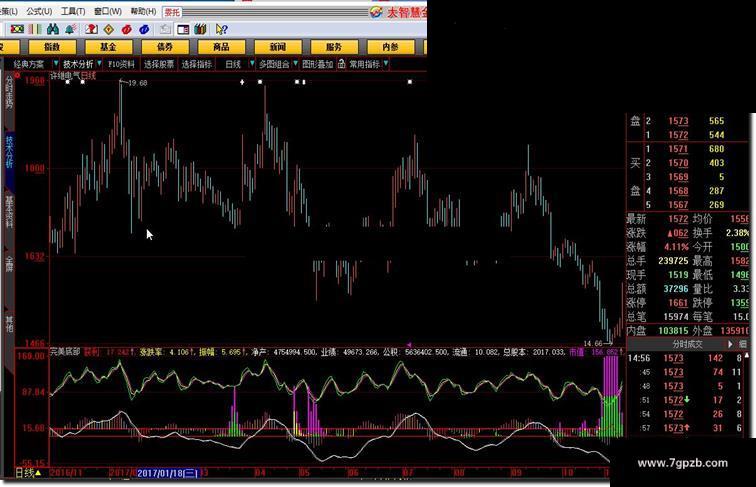
Task: Click the small red icon at chart corner
Action: coord(17,75)
